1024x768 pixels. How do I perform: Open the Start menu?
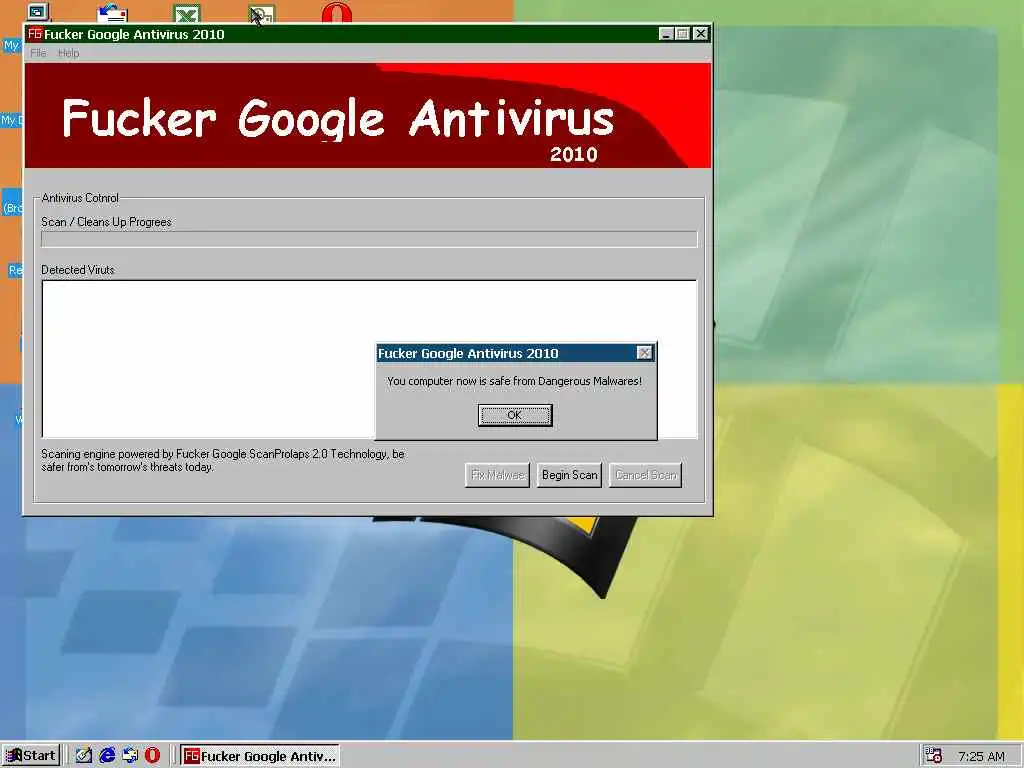(x=31, y=756)
